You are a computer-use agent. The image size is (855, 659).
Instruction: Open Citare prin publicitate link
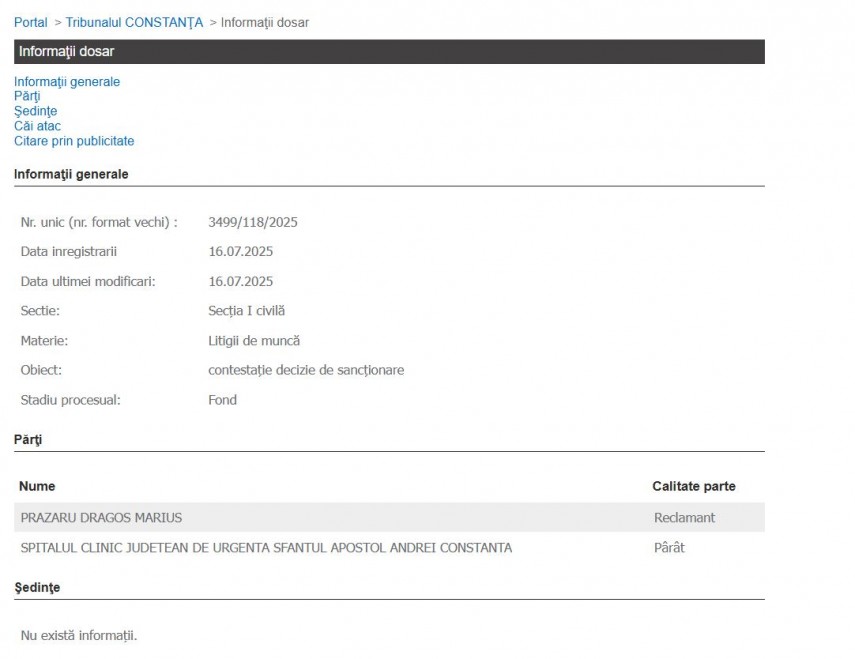74,141
